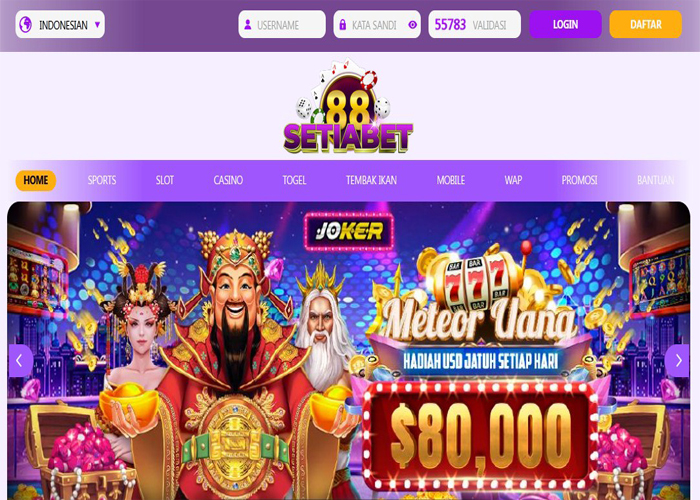This screenshot has width=700, height=500.
Task: Focus the Username input field
Action: click(282, 25)
